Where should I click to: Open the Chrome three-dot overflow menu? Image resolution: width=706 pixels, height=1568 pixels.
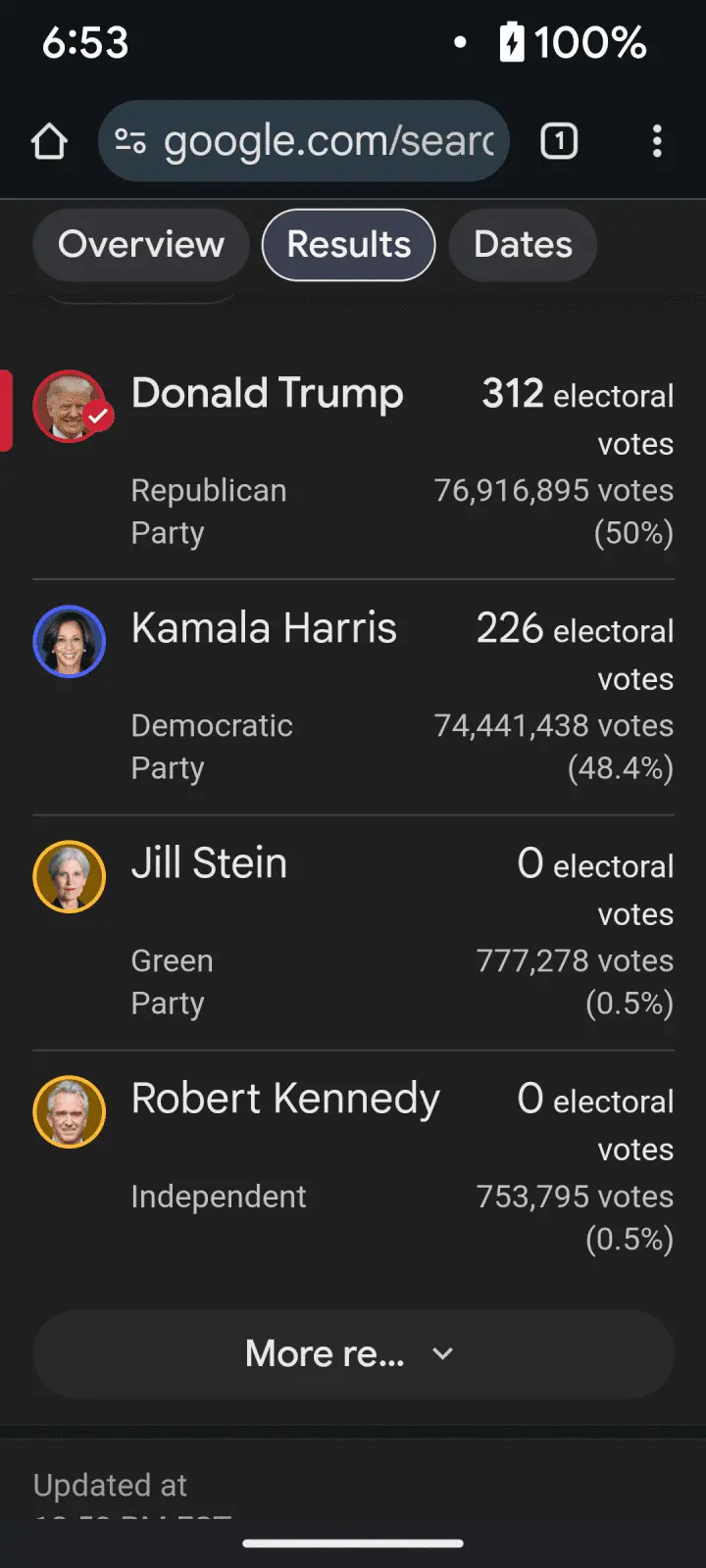(x=657, y=141)
